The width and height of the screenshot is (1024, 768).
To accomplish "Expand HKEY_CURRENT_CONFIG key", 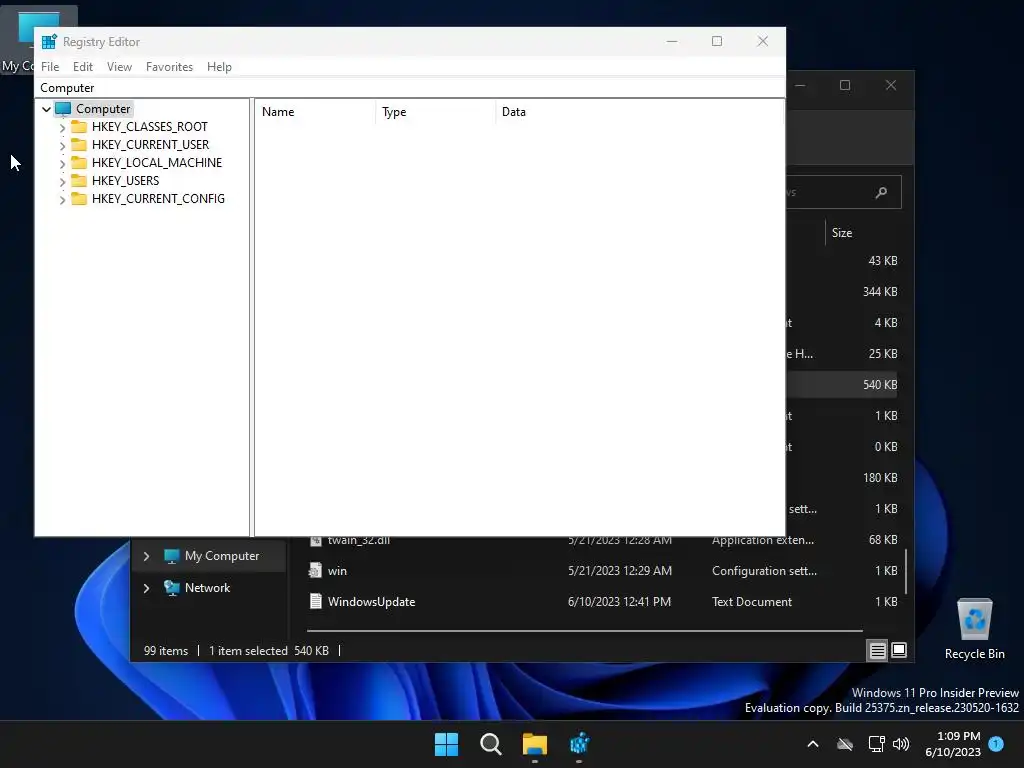I will pos(63,199).
